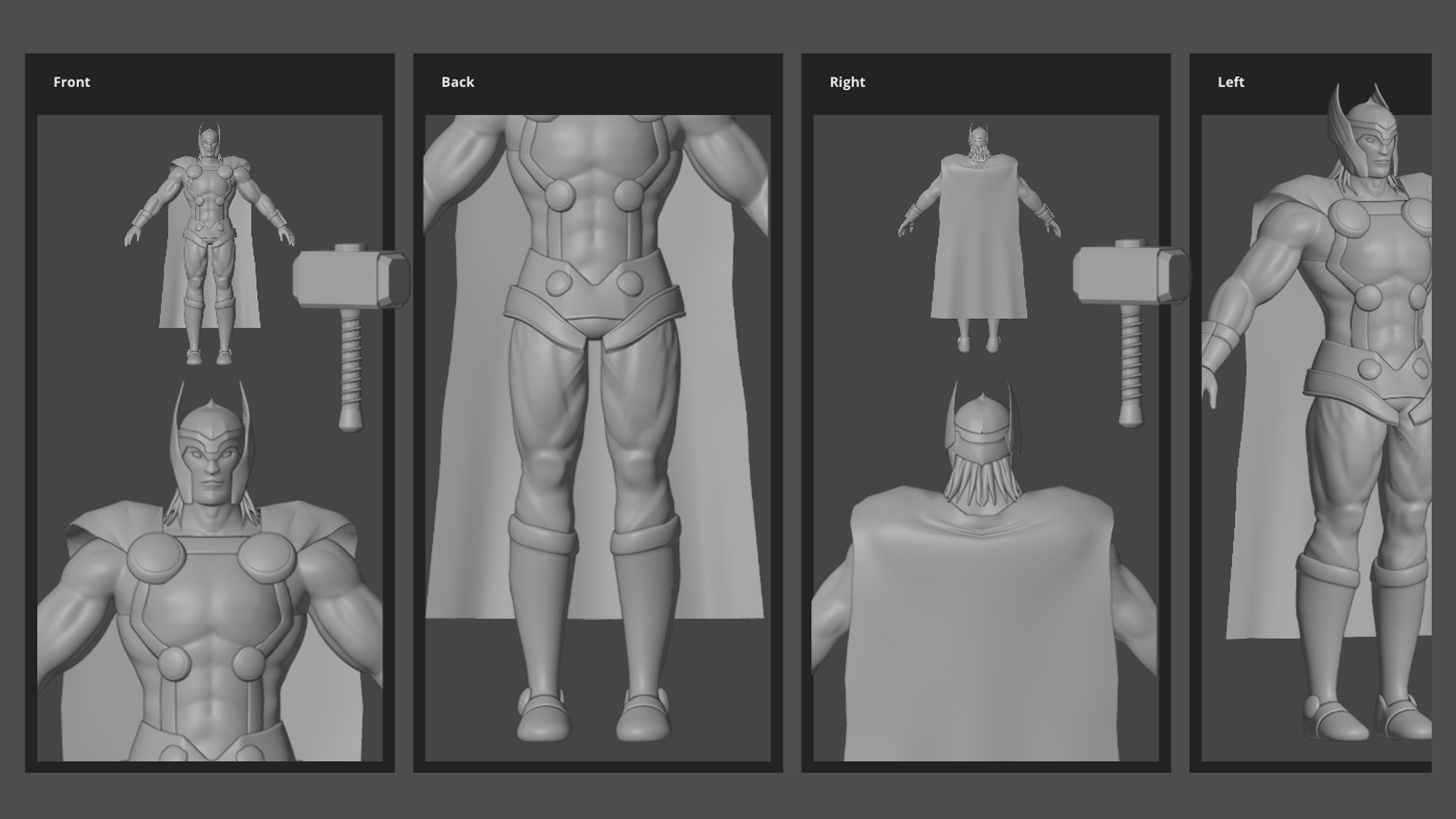Click the "Back" panel title text
Image resolution: width=1456 pixels, height=819 pixels.
[x=458, y=82]
